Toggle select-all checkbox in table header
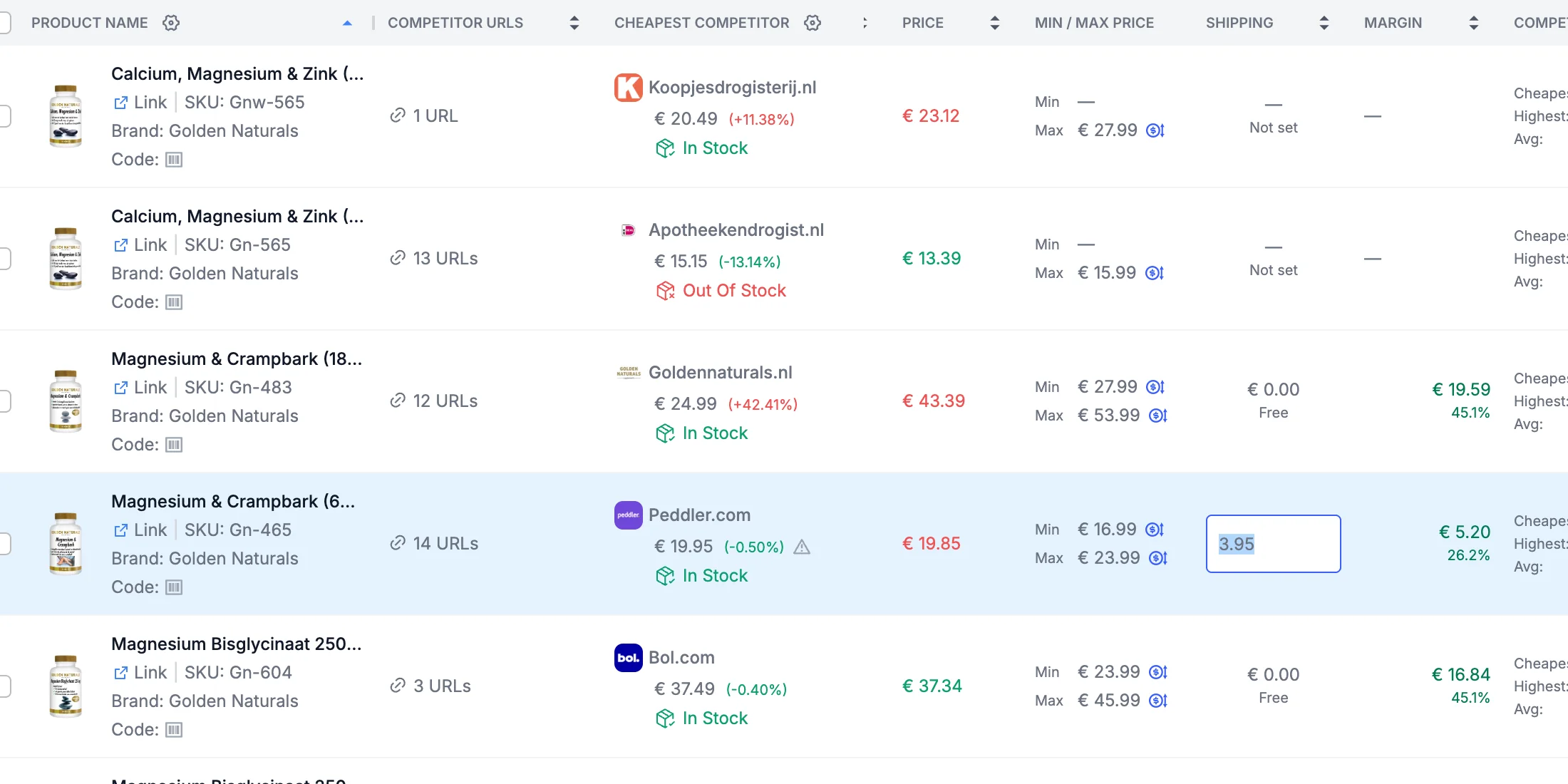Screen dimensions: 1568x784 tap(3, 23)
